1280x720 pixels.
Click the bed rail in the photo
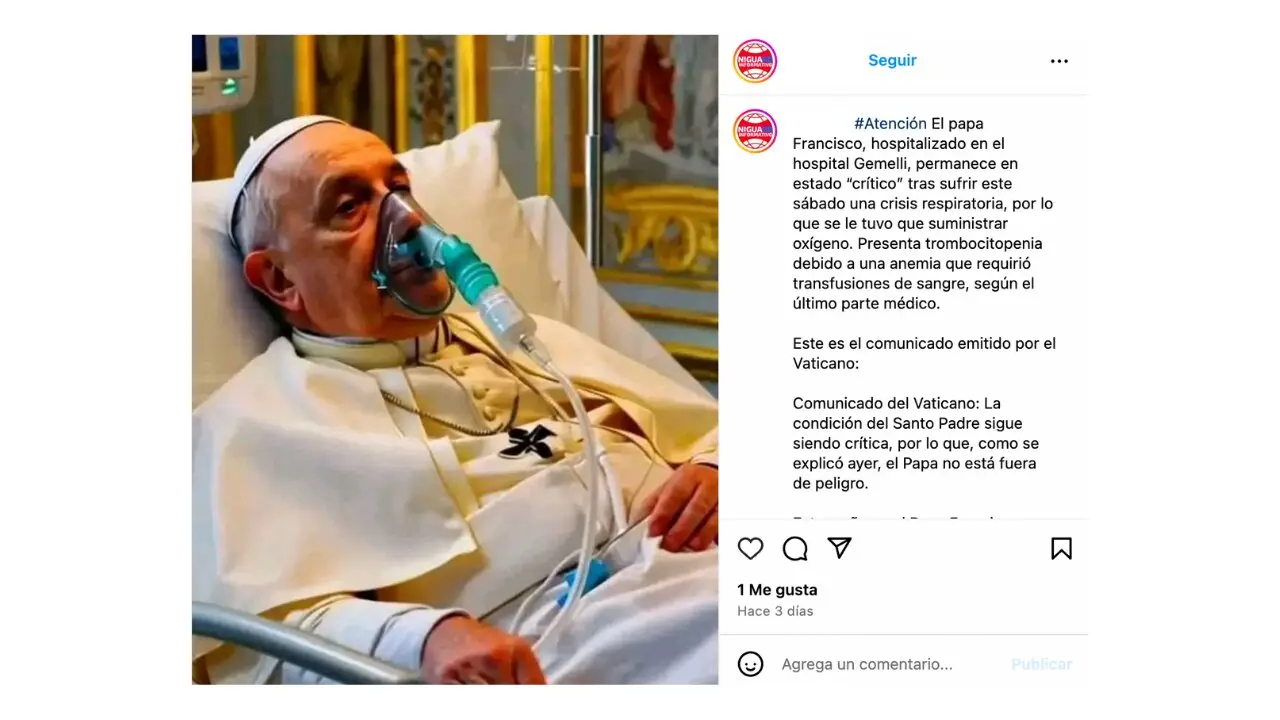coord(300,643)
